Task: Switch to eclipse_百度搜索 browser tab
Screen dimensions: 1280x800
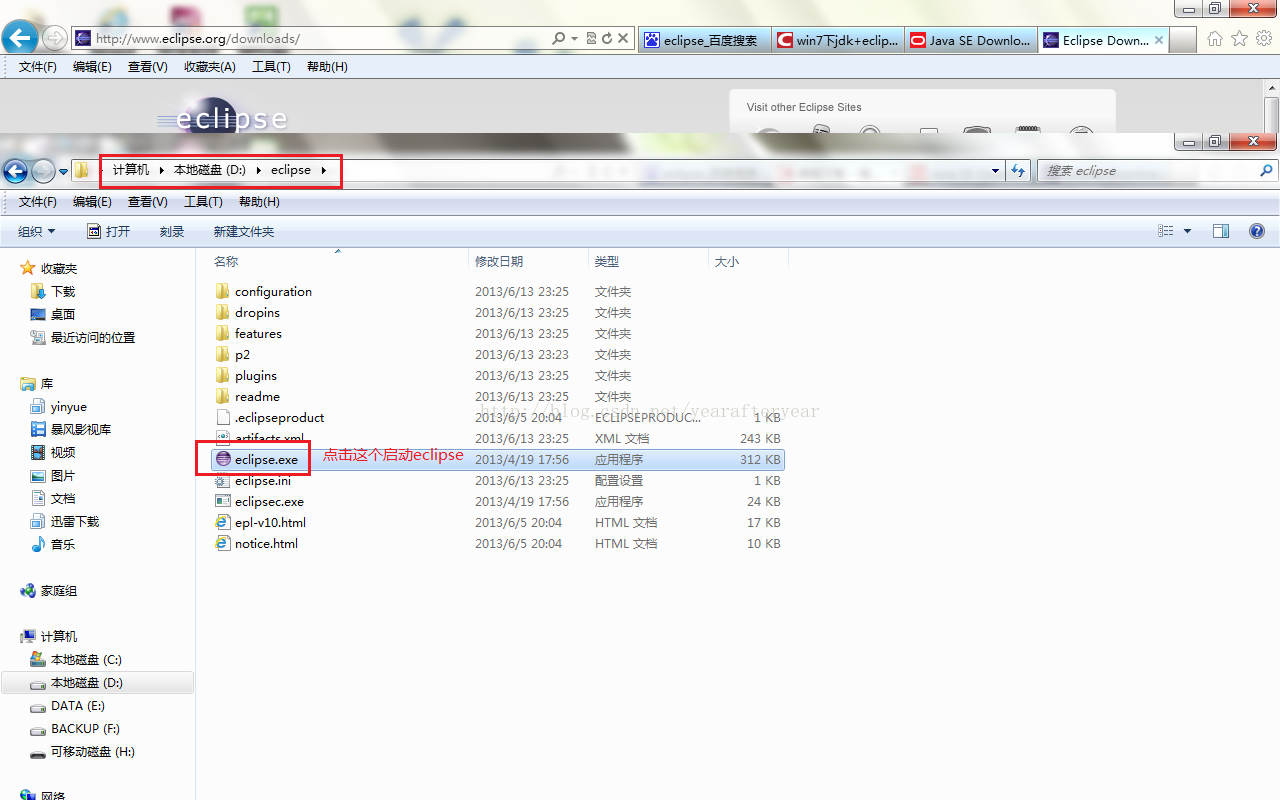Action: click(x=703, y=40)
